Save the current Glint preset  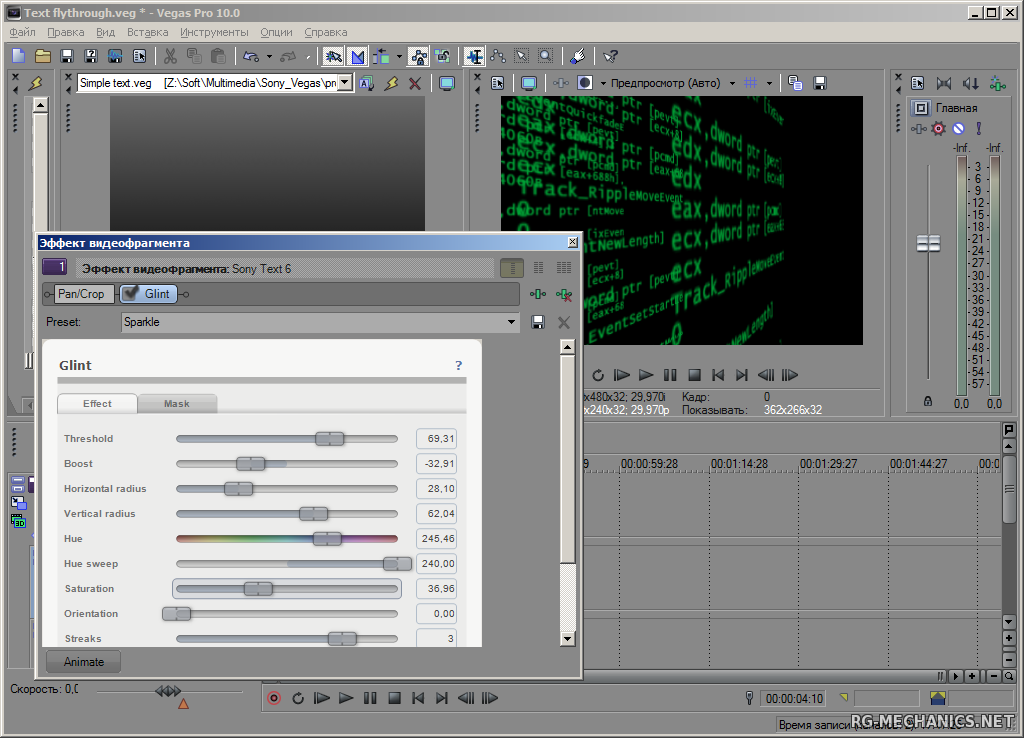[x=538, y=322]
